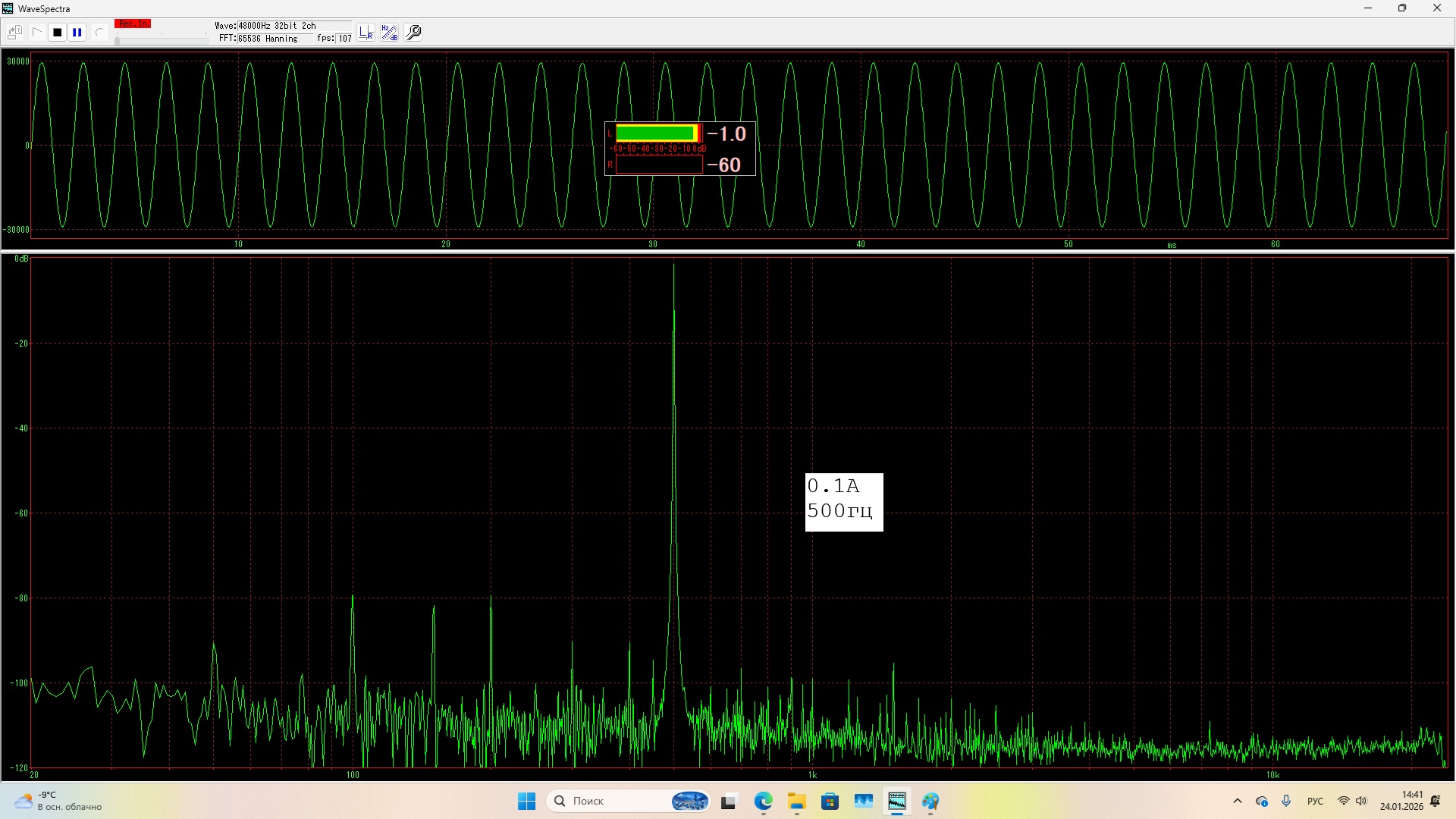Viewport: 1456px width, 819px height.
Task: Click the grayed-out loop/repeat icon
Action: (x=99, y=33)
